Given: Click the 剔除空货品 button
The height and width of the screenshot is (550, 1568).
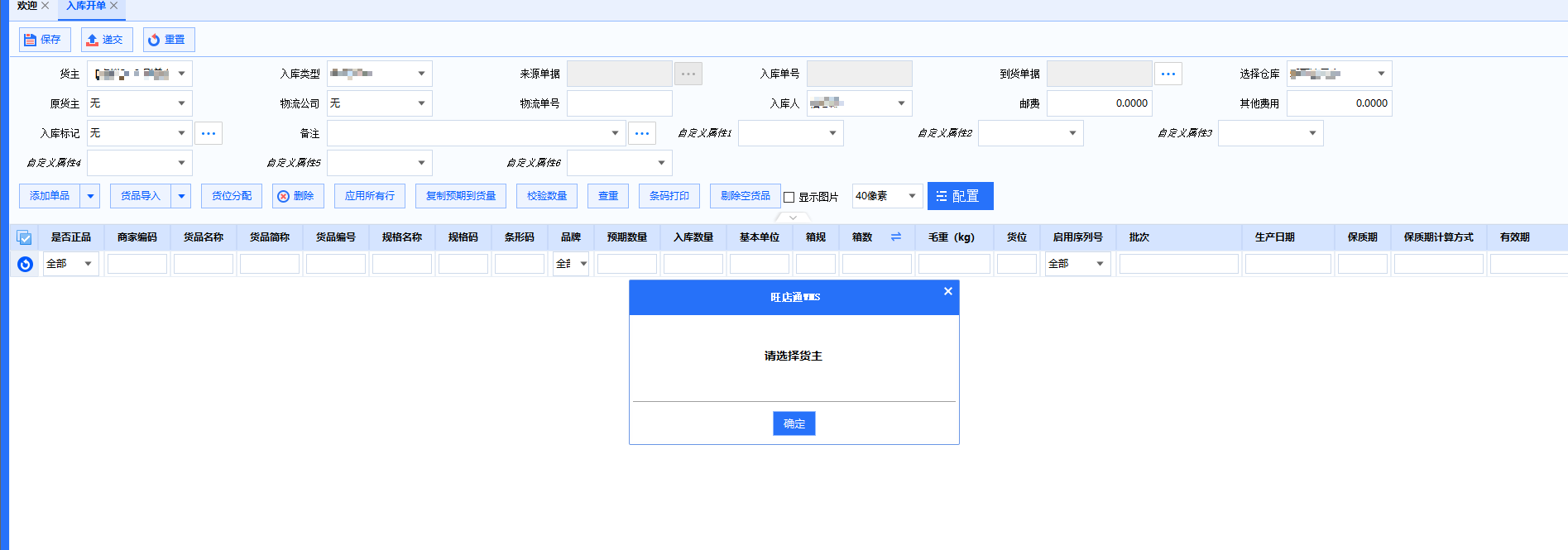Looking at the screenshot, I should pos(746,196).
